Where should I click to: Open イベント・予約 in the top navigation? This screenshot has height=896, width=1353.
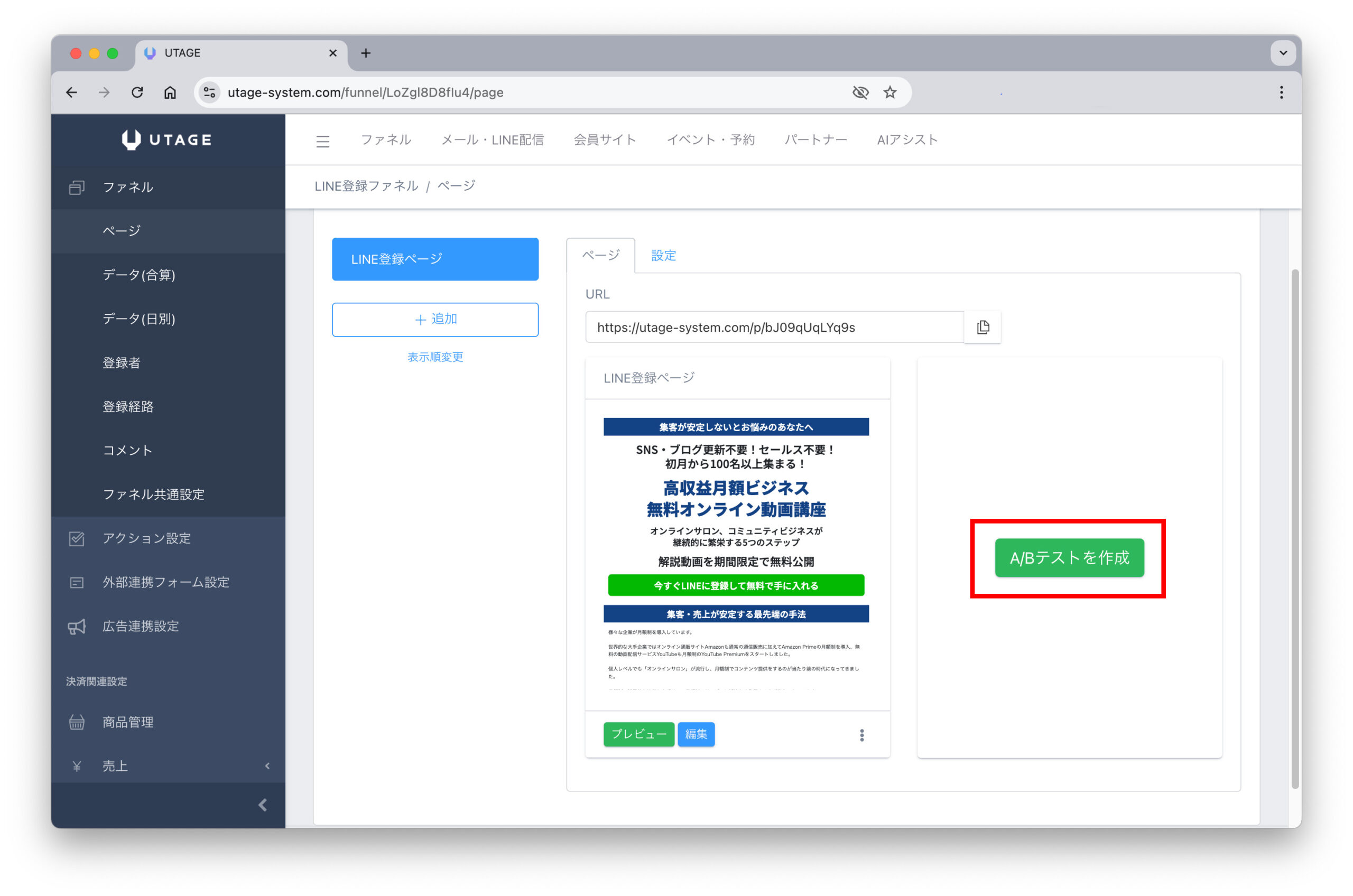710,140
